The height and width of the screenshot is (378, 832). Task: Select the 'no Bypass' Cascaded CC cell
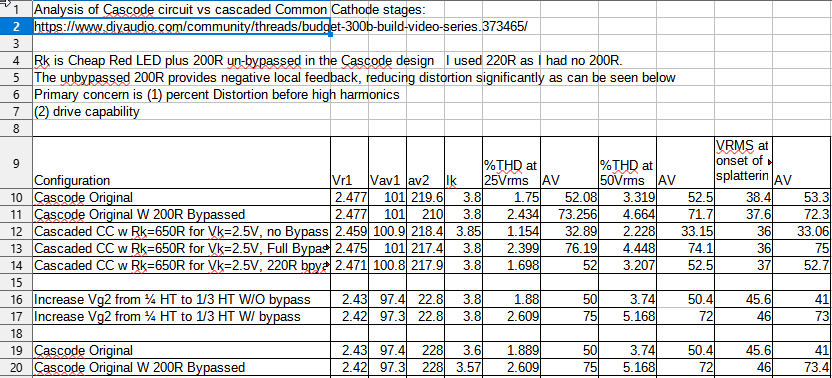(x=181, y=231)
